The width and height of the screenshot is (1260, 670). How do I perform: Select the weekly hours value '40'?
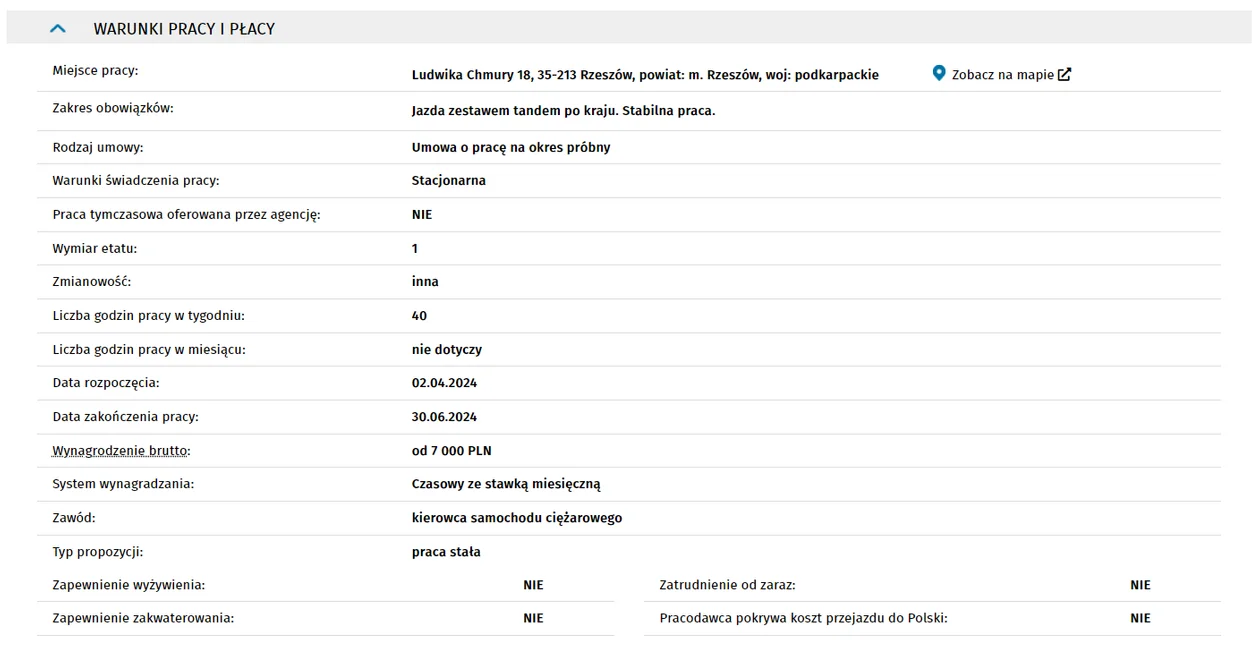click(x=419, y=316)
